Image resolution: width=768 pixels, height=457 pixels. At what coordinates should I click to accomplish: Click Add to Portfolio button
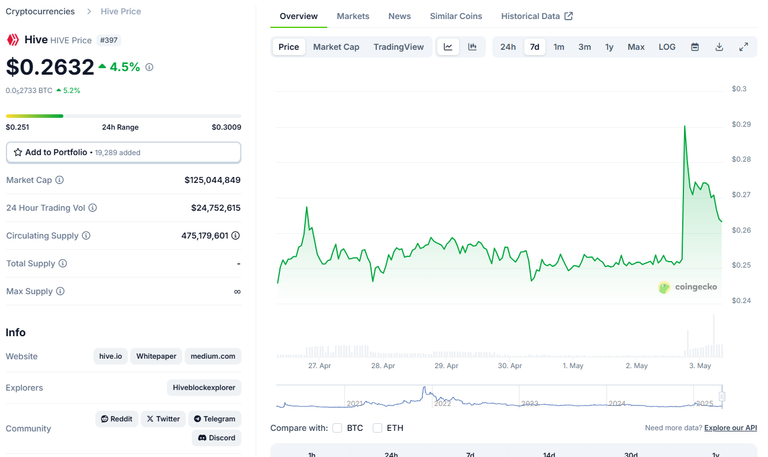click(x=123, y=152)
